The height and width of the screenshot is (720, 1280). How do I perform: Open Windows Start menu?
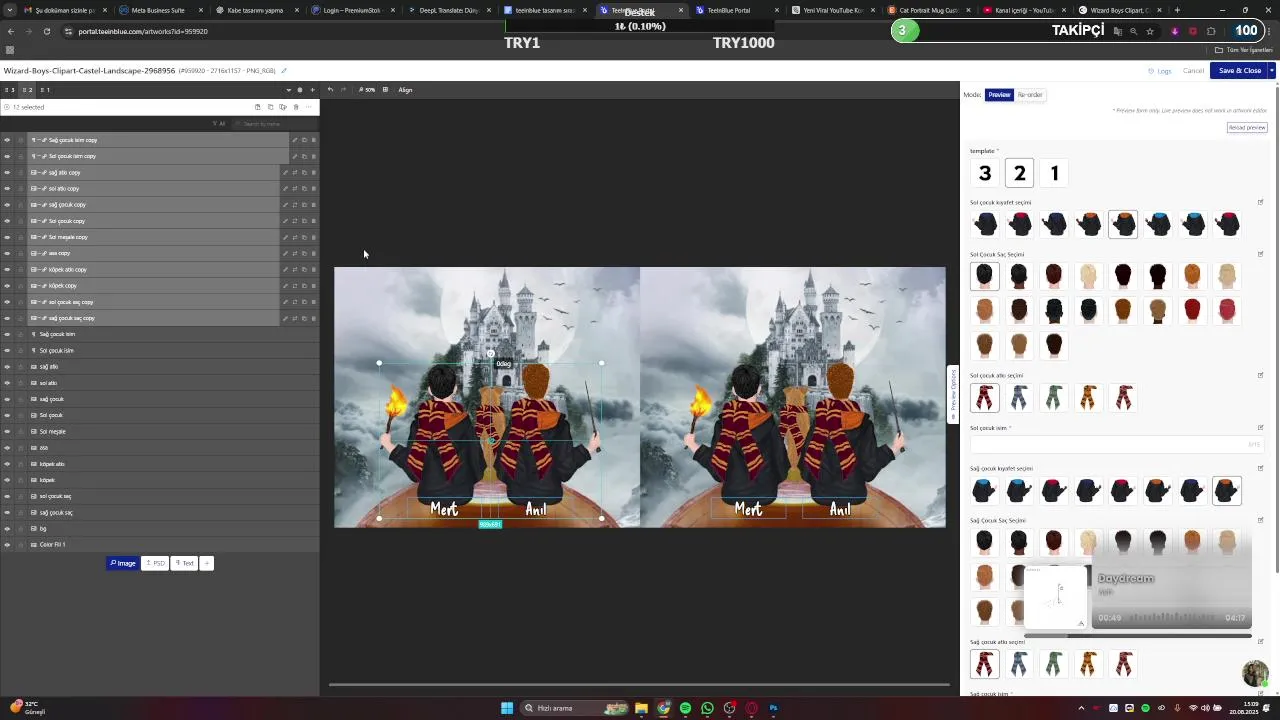(x=507, y=708)
